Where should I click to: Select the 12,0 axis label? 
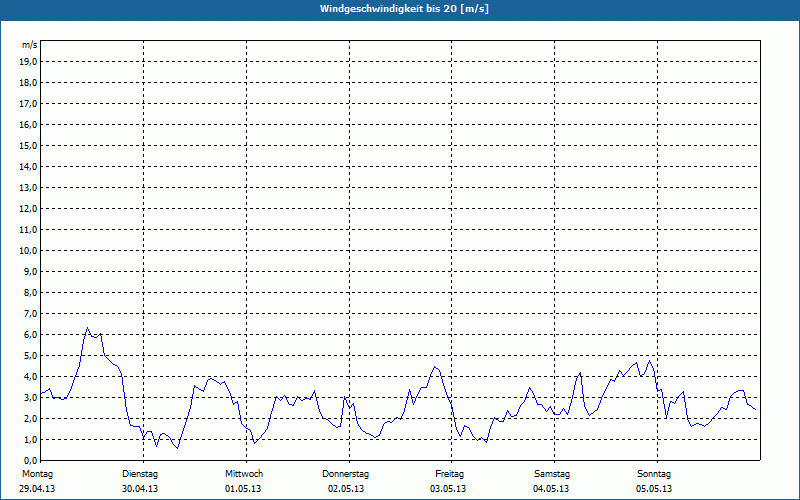(28, 209)
